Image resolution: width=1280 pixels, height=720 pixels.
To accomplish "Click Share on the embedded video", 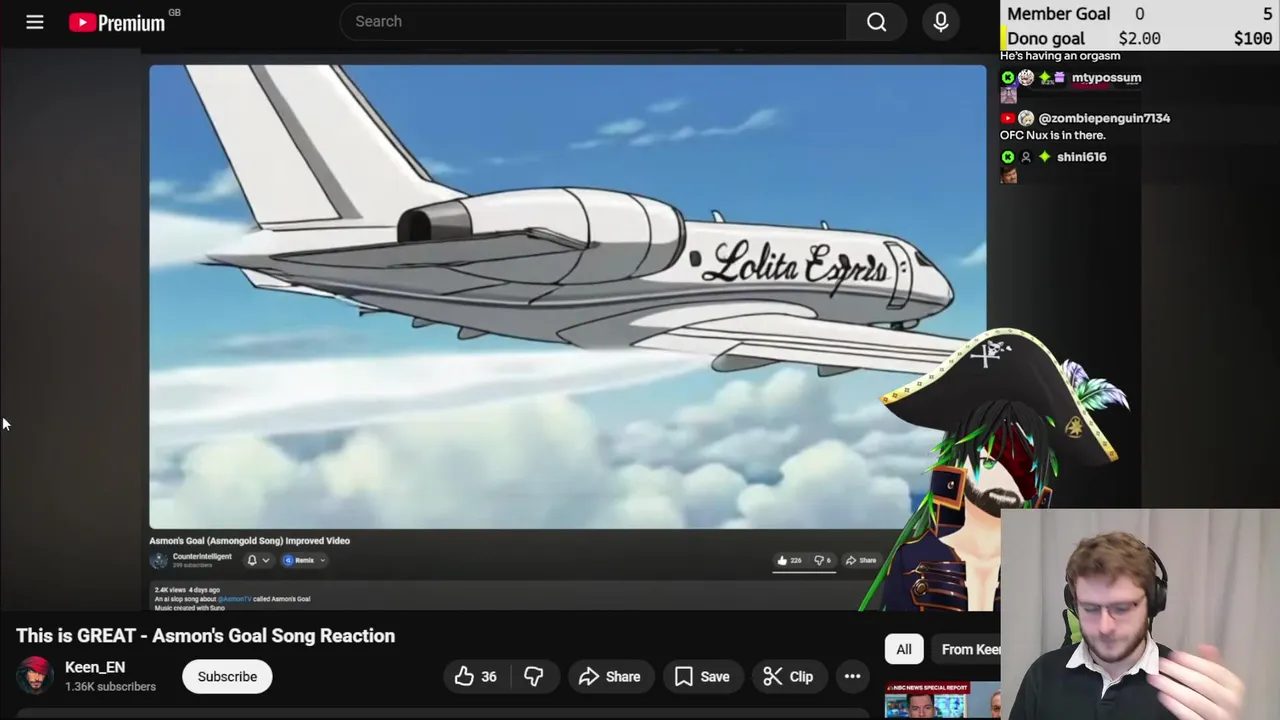I will click(861, 561).
